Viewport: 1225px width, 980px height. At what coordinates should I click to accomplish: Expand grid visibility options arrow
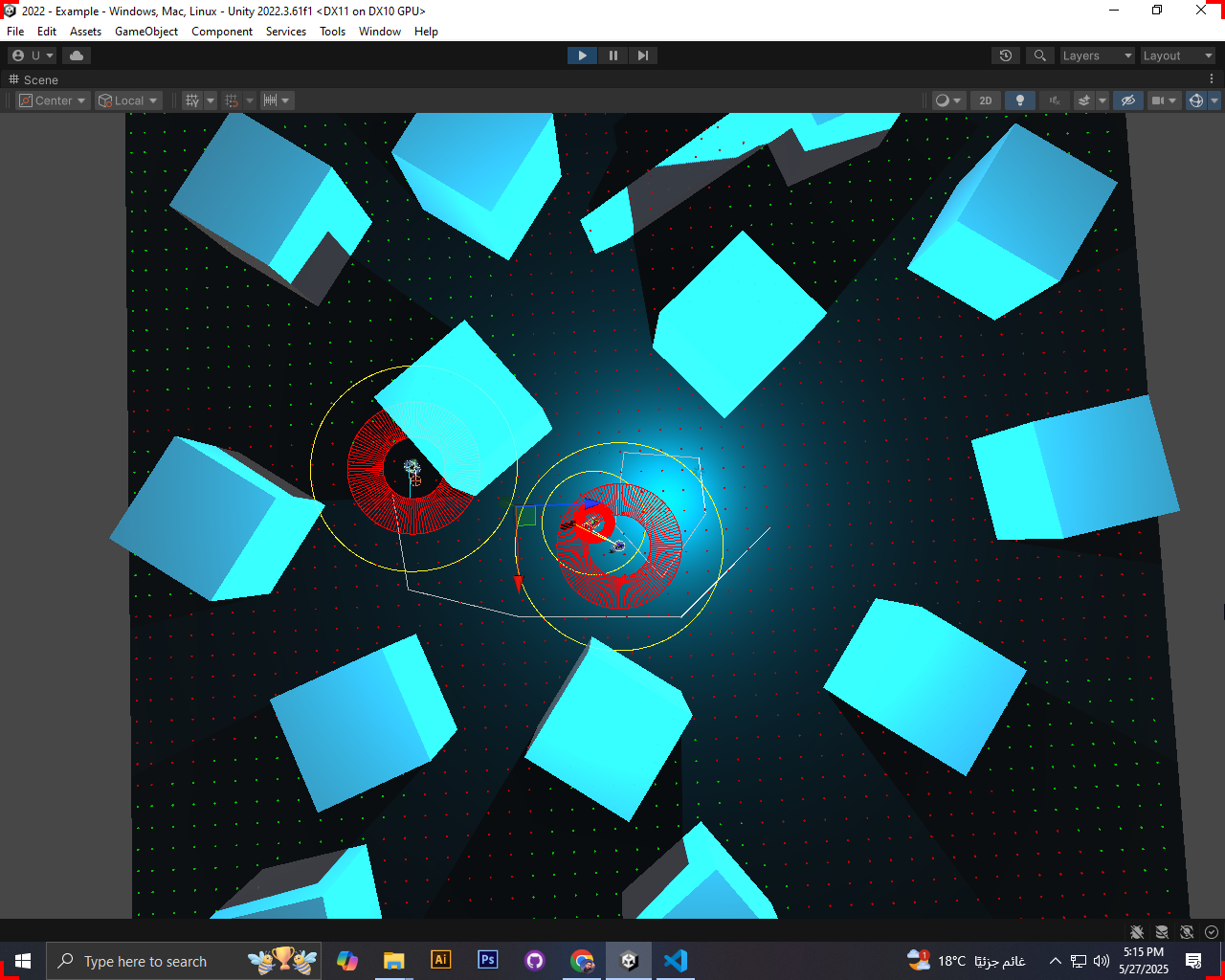coord(211,100)
